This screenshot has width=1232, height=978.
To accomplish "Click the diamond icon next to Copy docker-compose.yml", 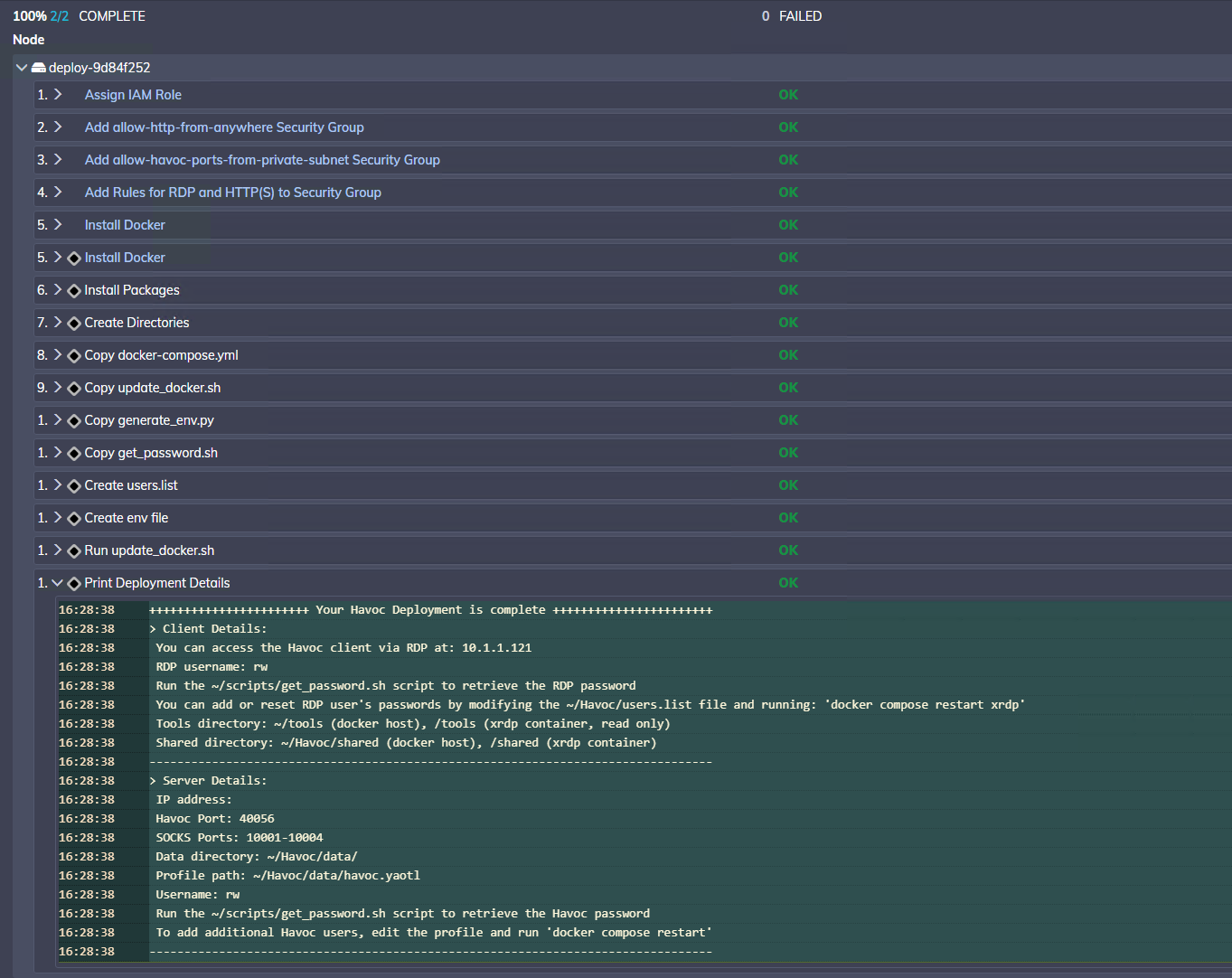I will point(74,356).
